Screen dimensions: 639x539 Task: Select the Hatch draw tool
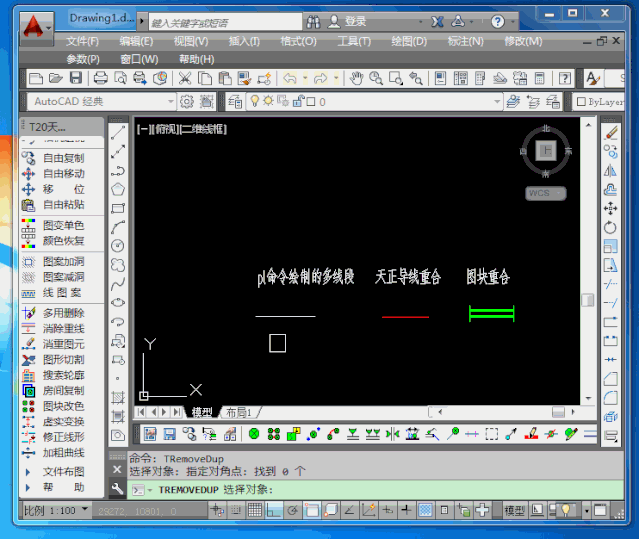tap(118, 397)
